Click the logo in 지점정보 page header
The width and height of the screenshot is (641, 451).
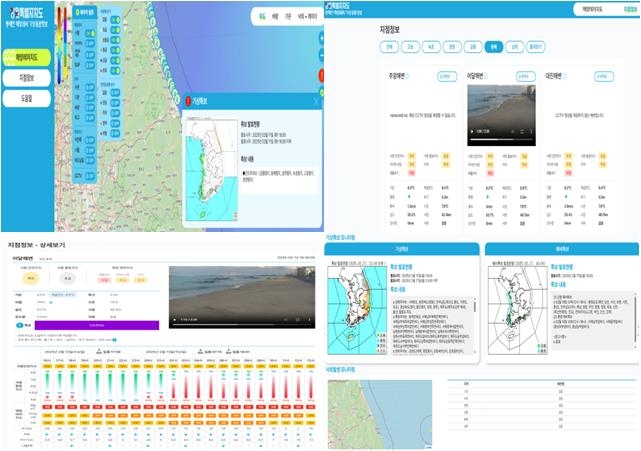pos(343,9)
